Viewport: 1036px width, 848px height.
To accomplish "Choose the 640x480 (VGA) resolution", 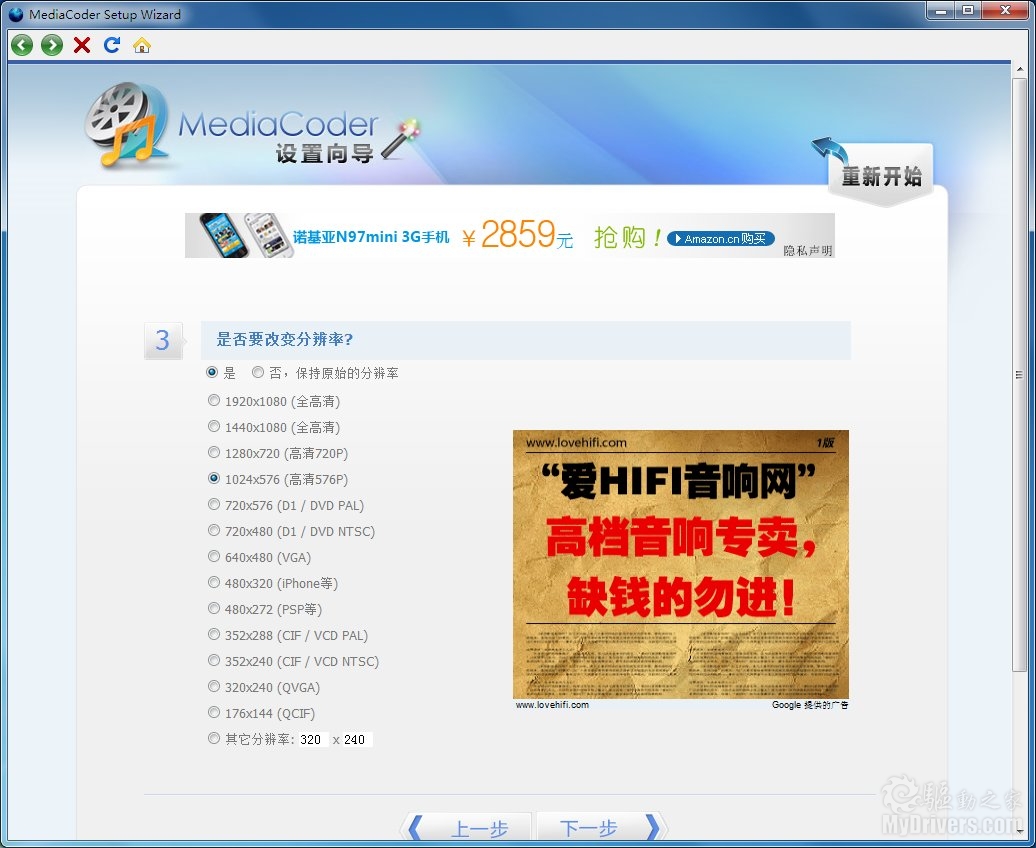I will tap(213, 556).
